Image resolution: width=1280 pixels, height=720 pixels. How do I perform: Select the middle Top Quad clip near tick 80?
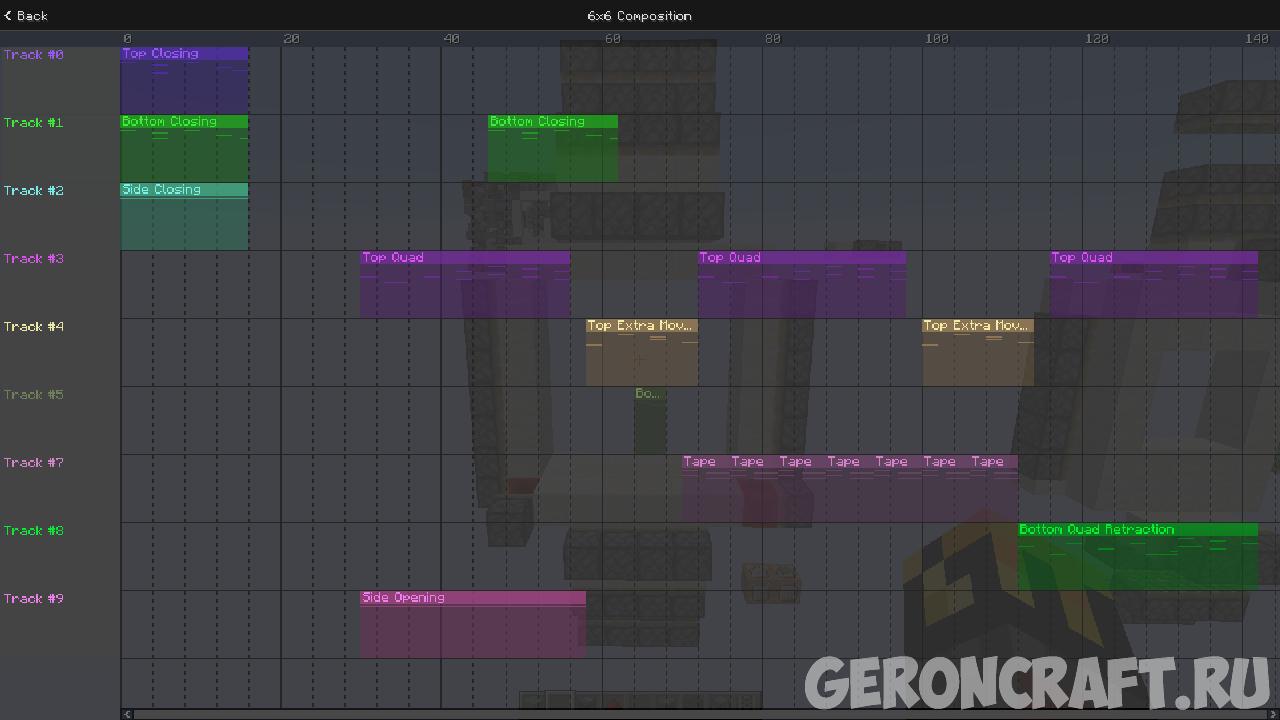pos(800,283)
